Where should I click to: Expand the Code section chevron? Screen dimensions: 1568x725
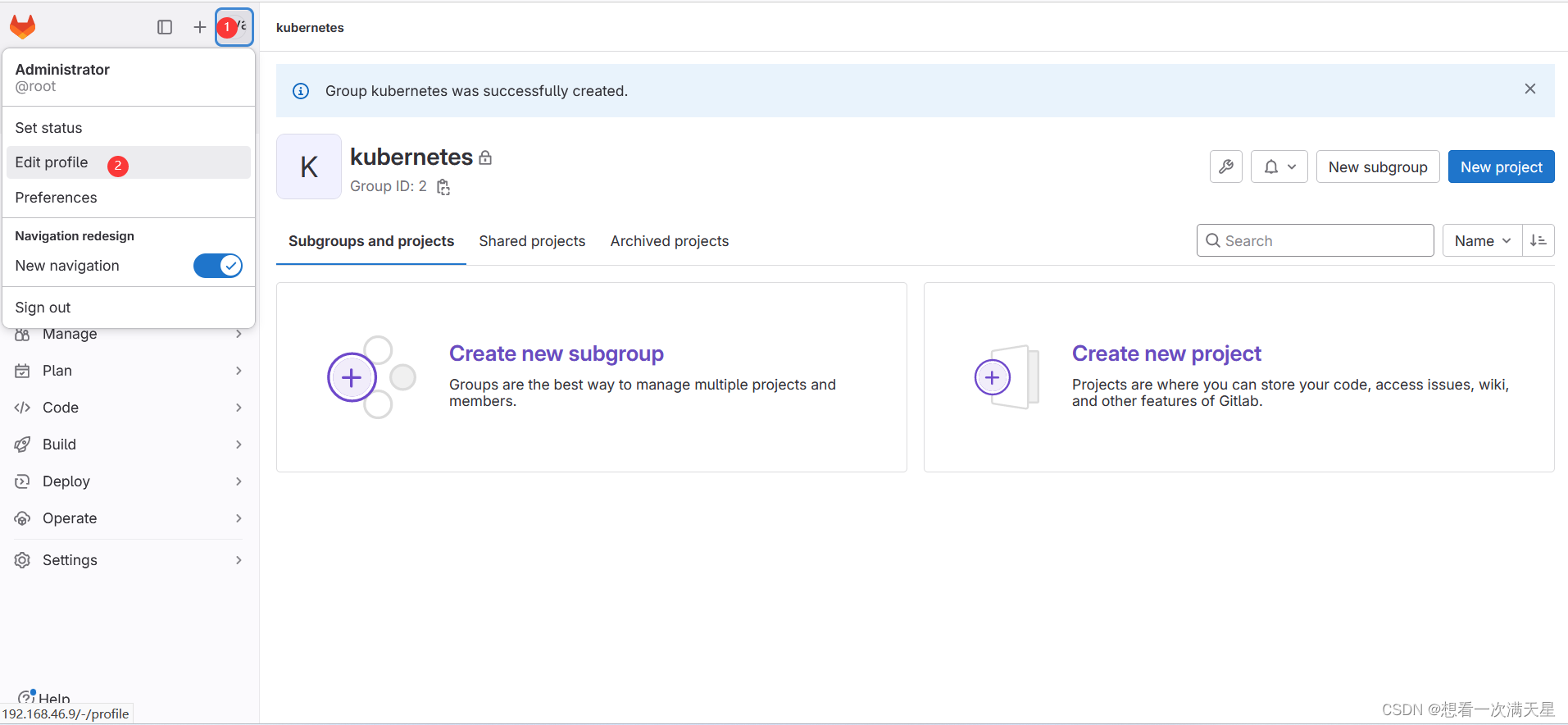239,408
